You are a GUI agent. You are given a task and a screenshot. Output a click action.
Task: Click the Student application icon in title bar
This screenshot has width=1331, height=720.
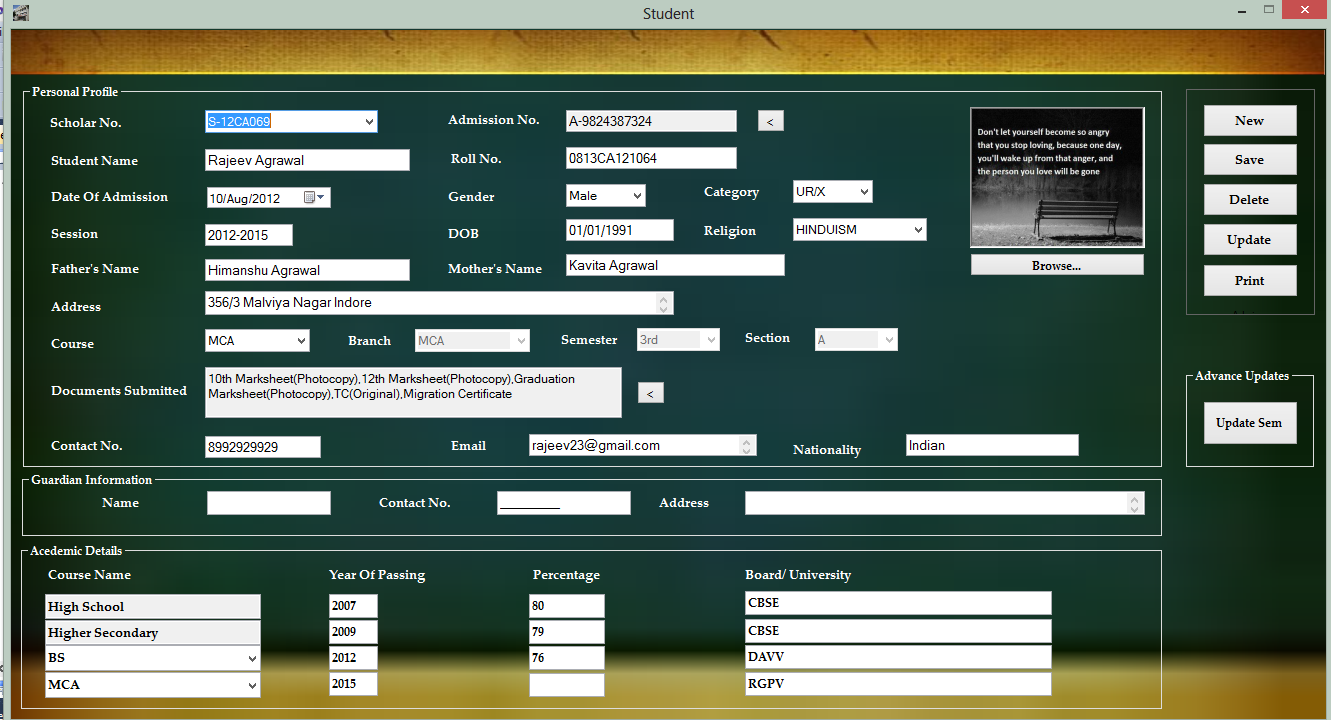click(20, 13)
